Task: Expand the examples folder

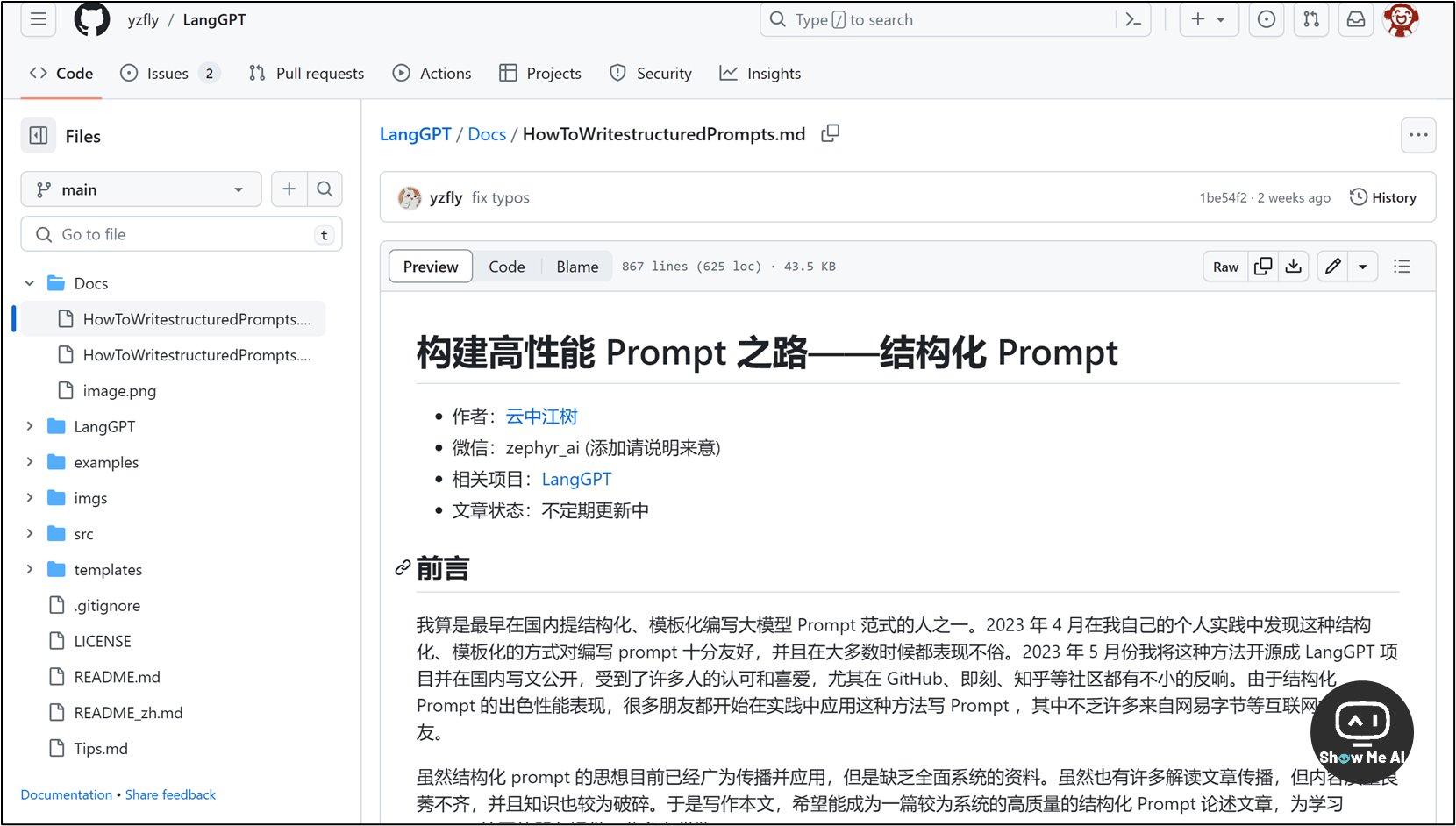Action: coord(30,462)
